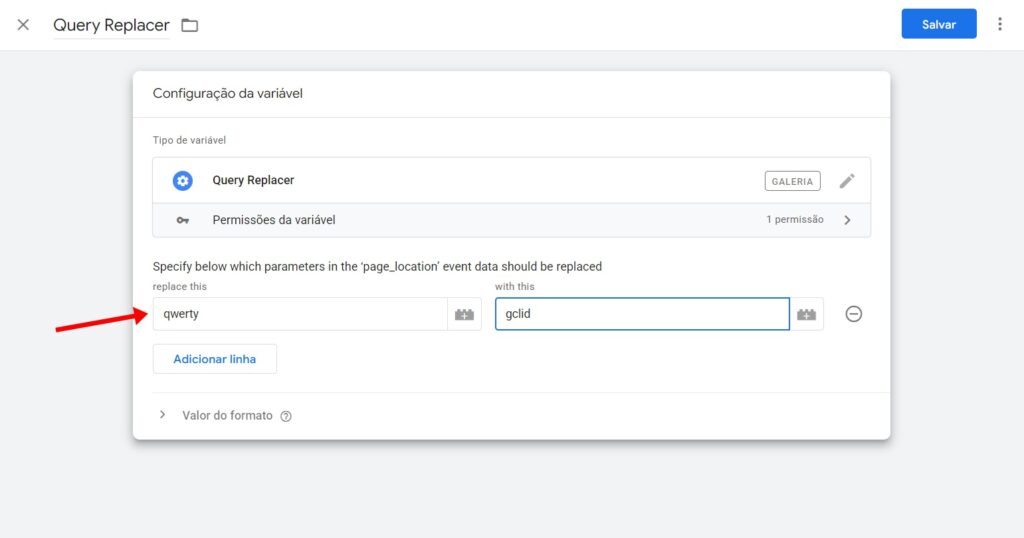
Task: Open the folder icon next to the title
Action: tap(190, 25)
